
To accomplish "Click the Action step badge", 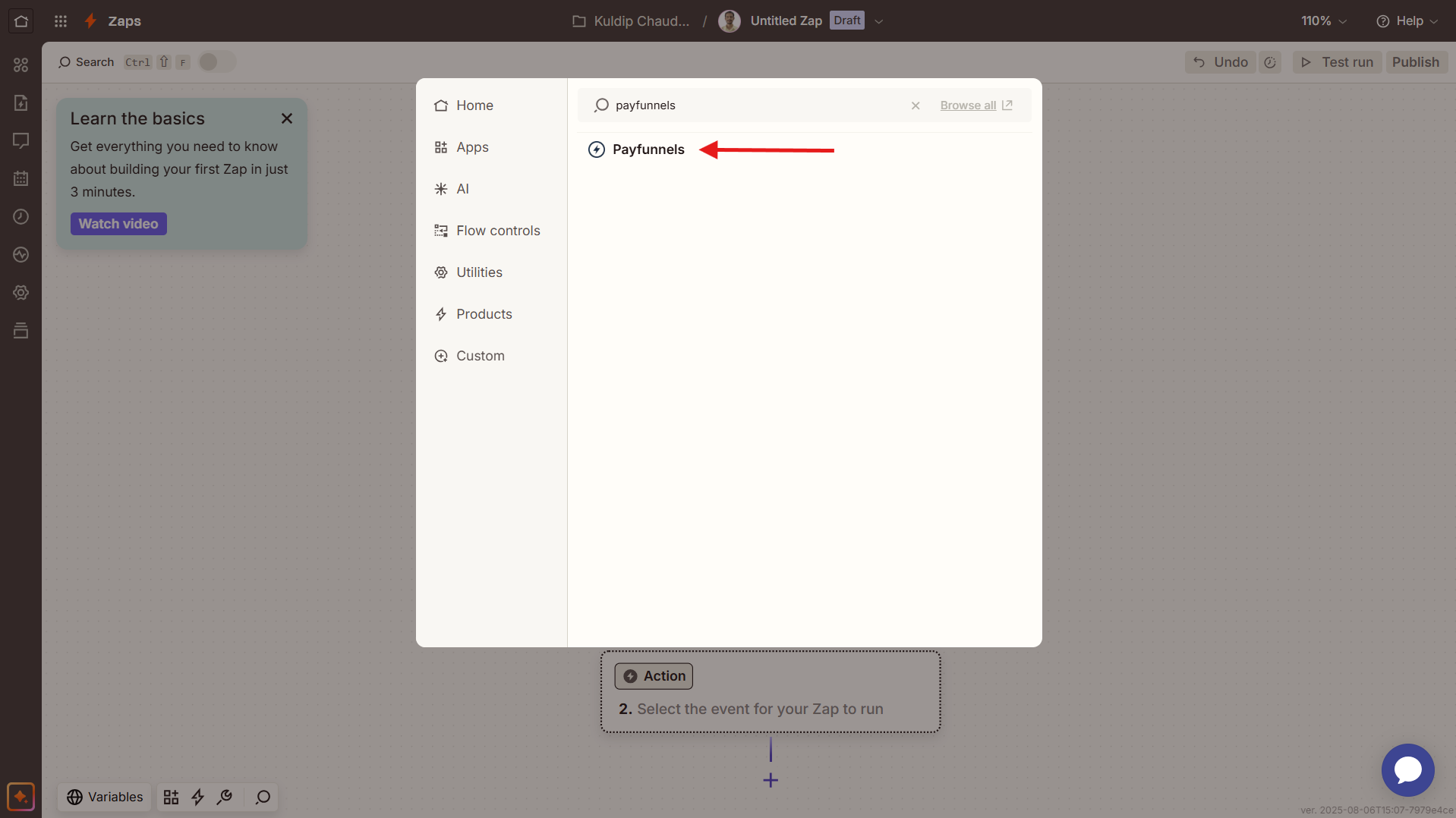I will tap(654, 676).
